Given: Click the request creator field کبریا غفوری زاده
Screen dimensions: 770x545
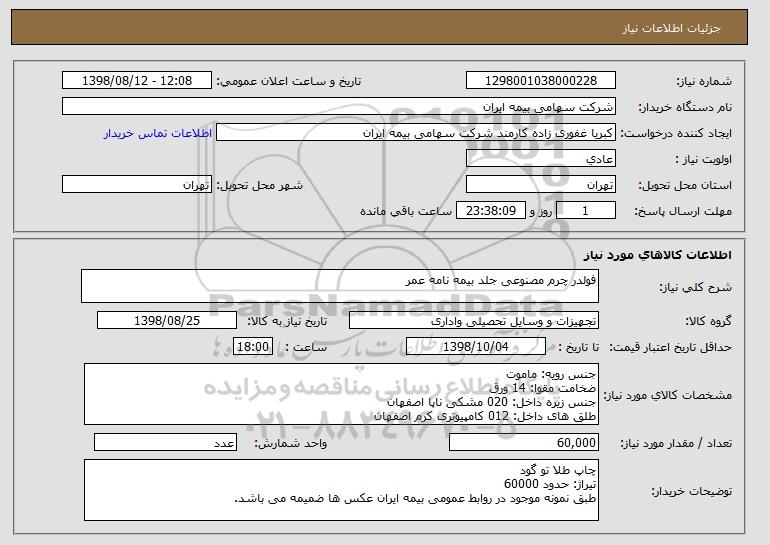Looking at the screenshot, I should pyautogui.click(x=416, y=133).
